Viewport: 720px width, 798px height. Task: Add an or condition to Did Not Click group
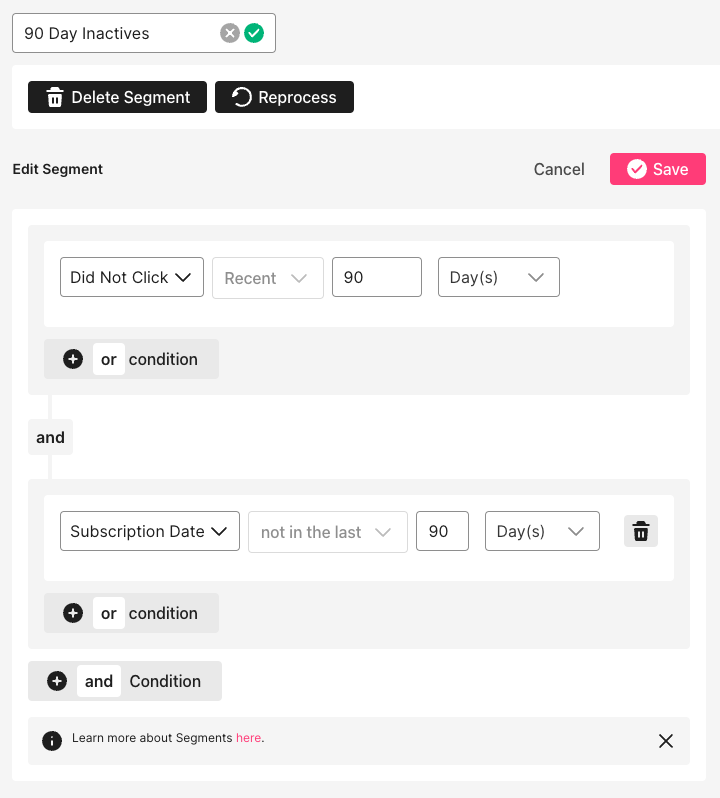[131, 359]
